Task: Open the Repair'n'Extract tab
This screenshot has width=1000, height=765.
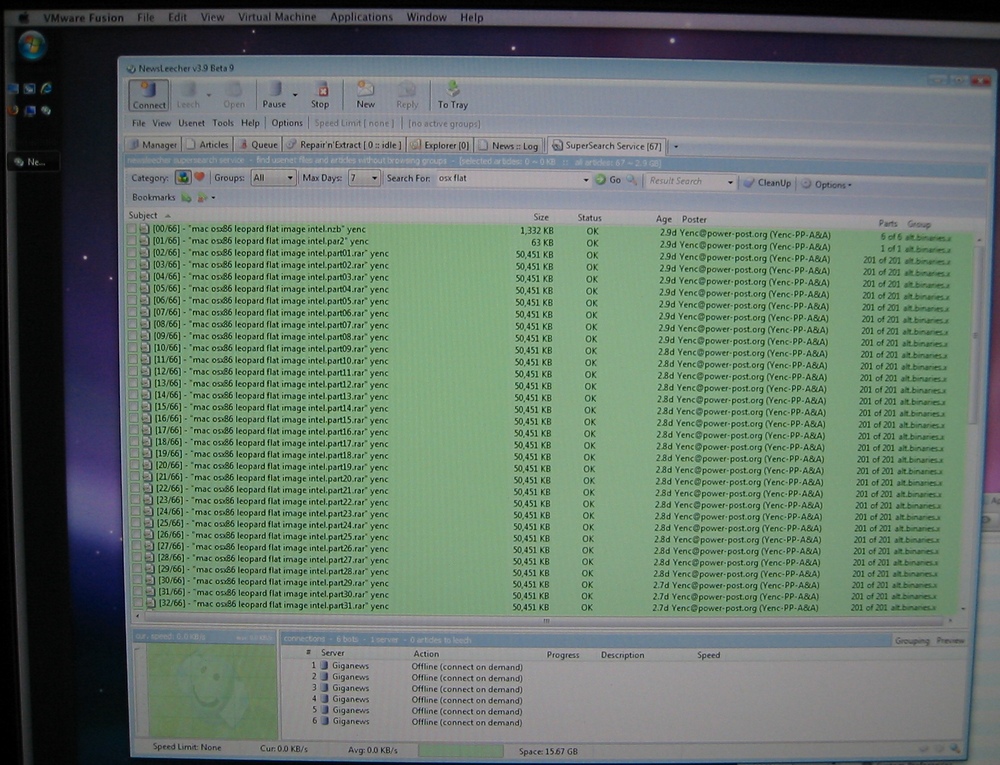Action: [x=344, y=145]
